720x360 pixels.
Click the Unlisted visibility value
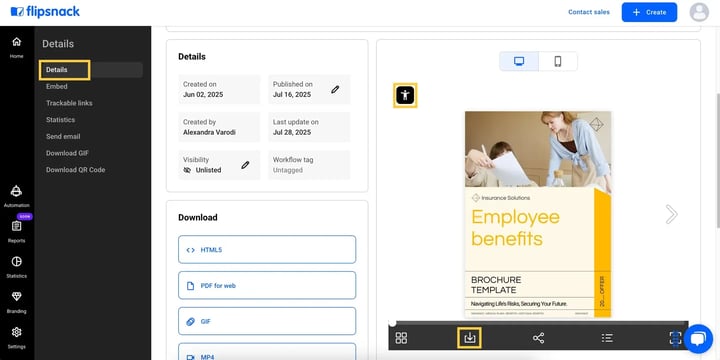point(208,170)
